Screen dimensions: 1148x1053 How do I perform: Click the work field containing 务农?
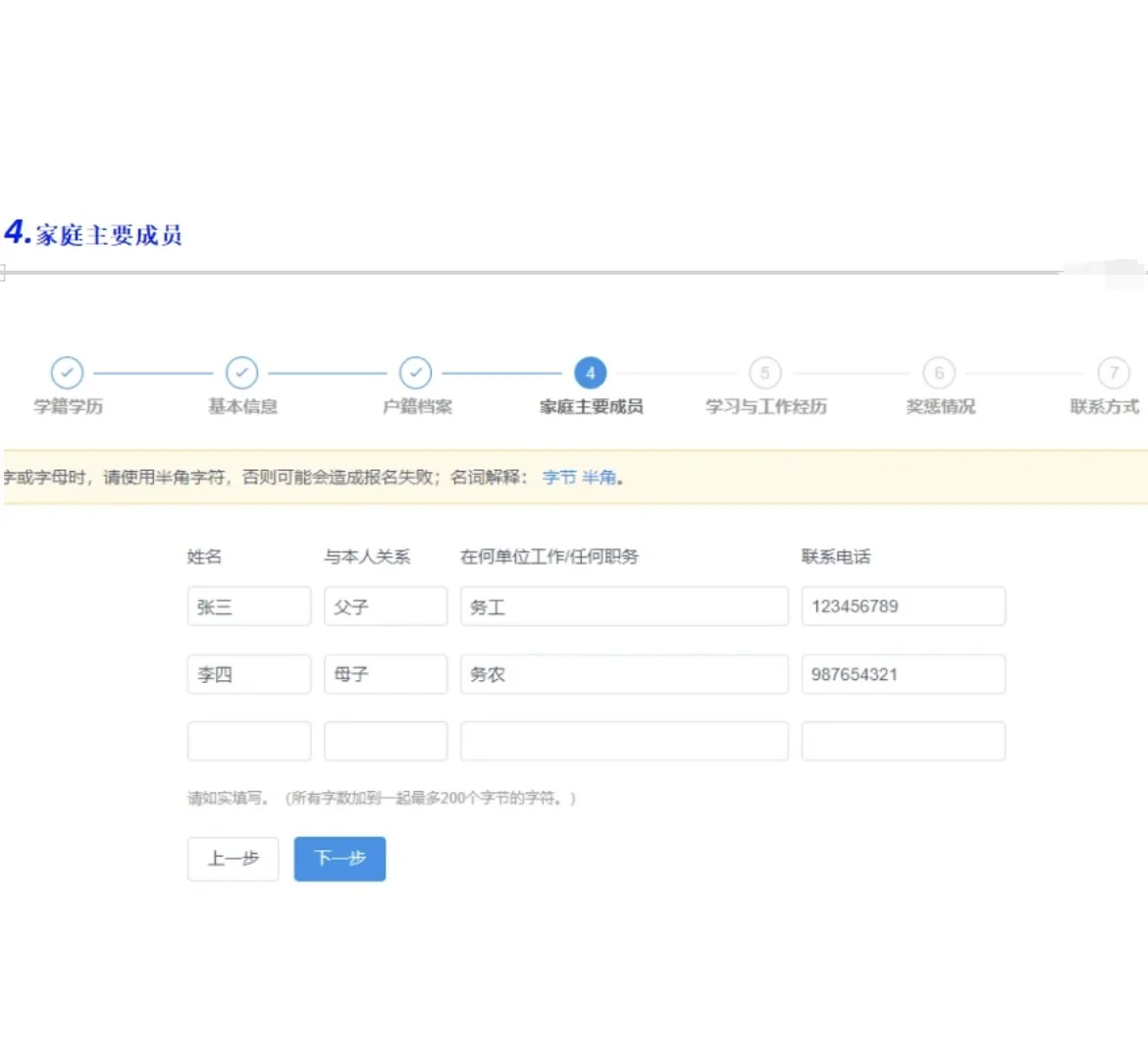(624, 673)
